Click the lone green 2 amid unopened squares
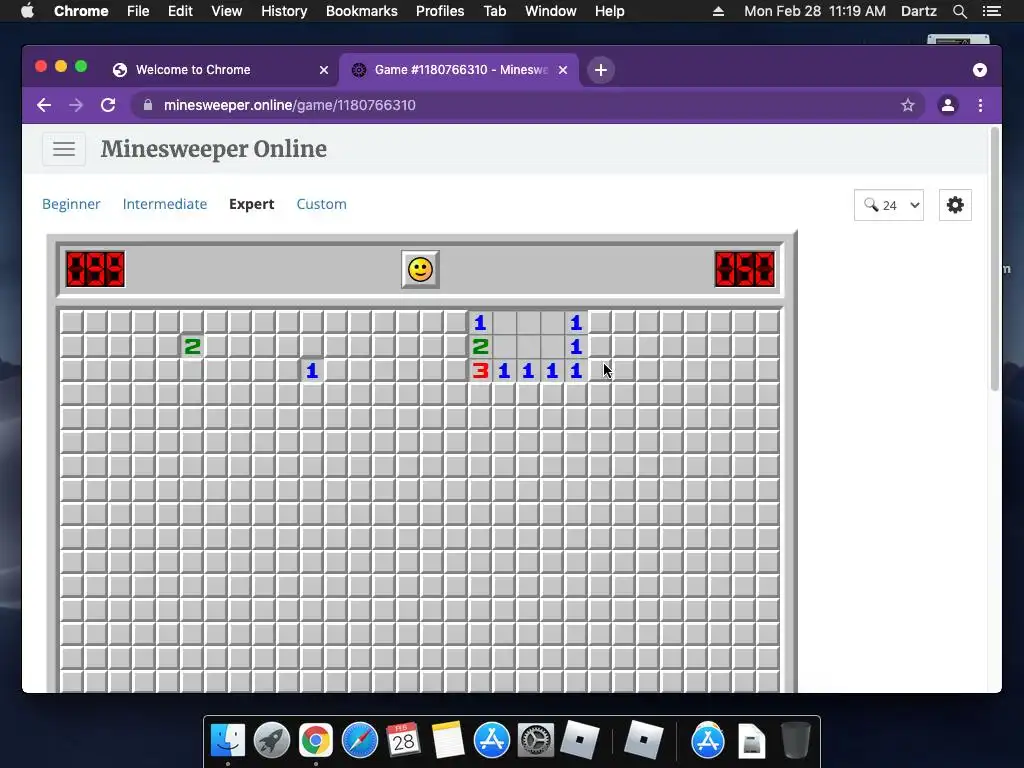The height and width of the screenshot is (768, 1024). pos(192,347)
